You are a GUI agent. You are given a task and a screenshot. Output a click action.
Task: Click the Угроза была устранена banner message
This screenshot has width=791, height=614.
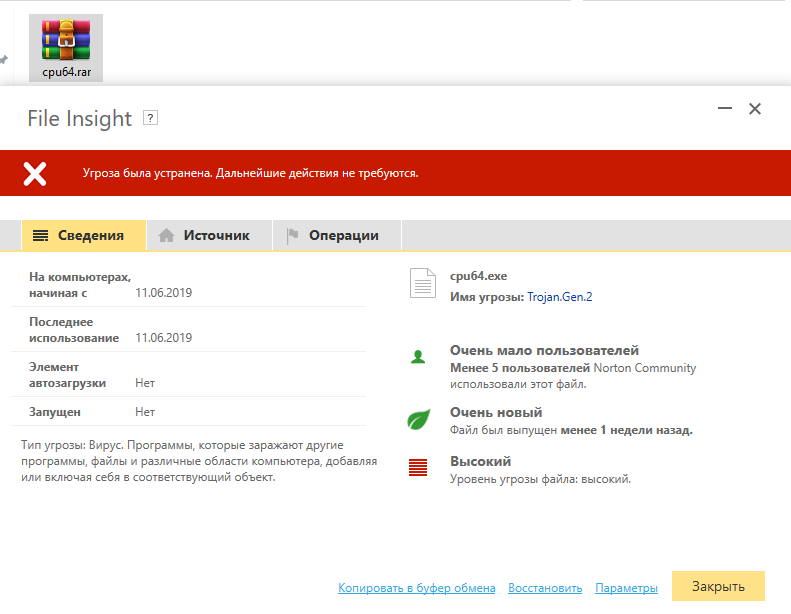pos(250,173)
